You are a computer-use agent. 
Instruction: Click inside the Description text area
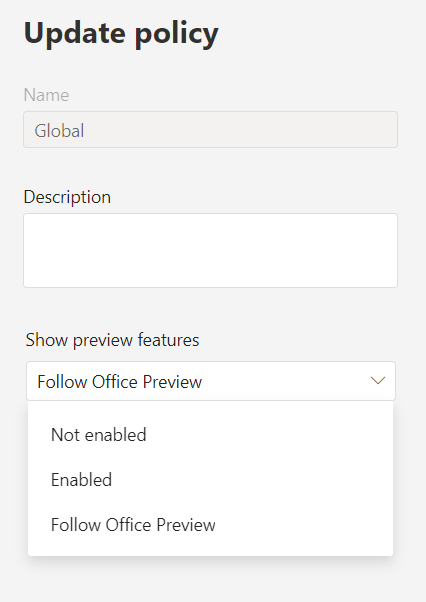(210, 250)
